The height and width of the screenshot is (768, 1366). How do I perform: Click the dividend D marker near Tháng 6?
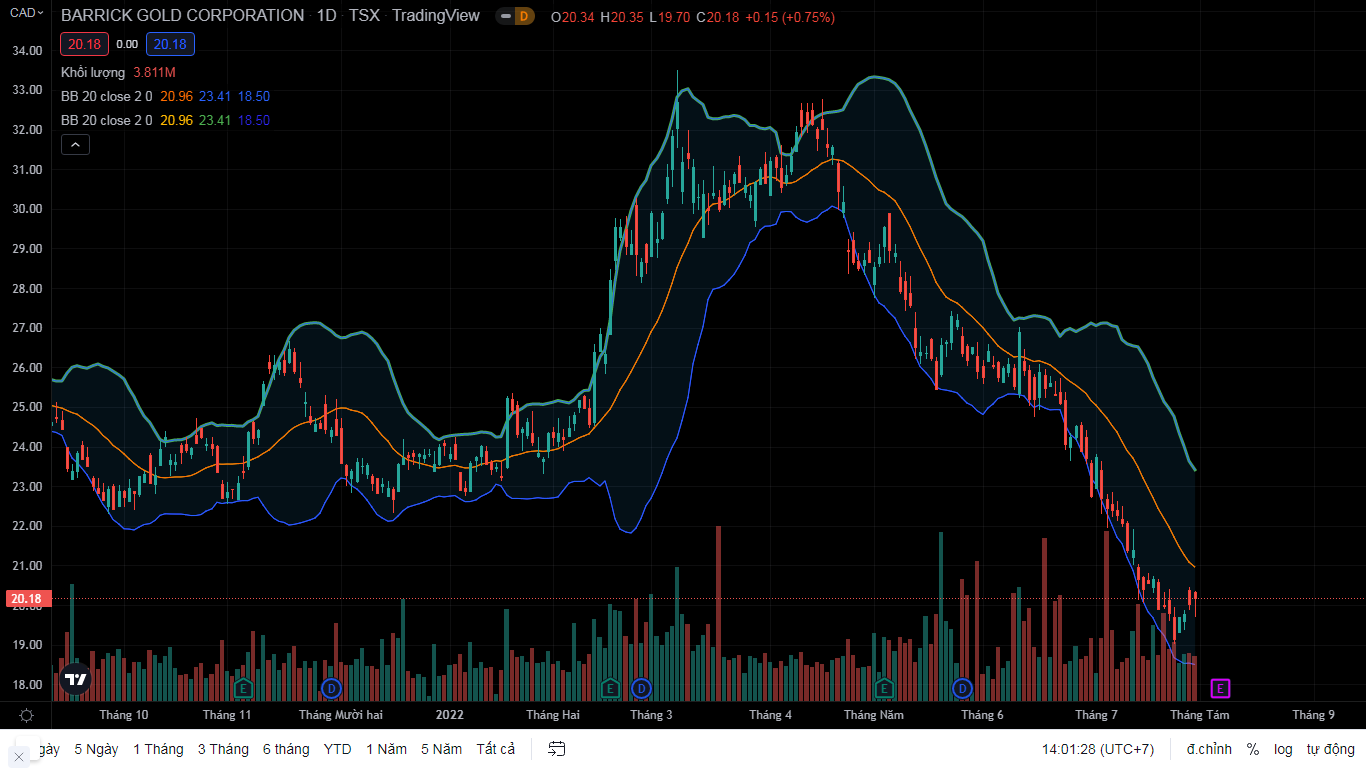[962, 688]
